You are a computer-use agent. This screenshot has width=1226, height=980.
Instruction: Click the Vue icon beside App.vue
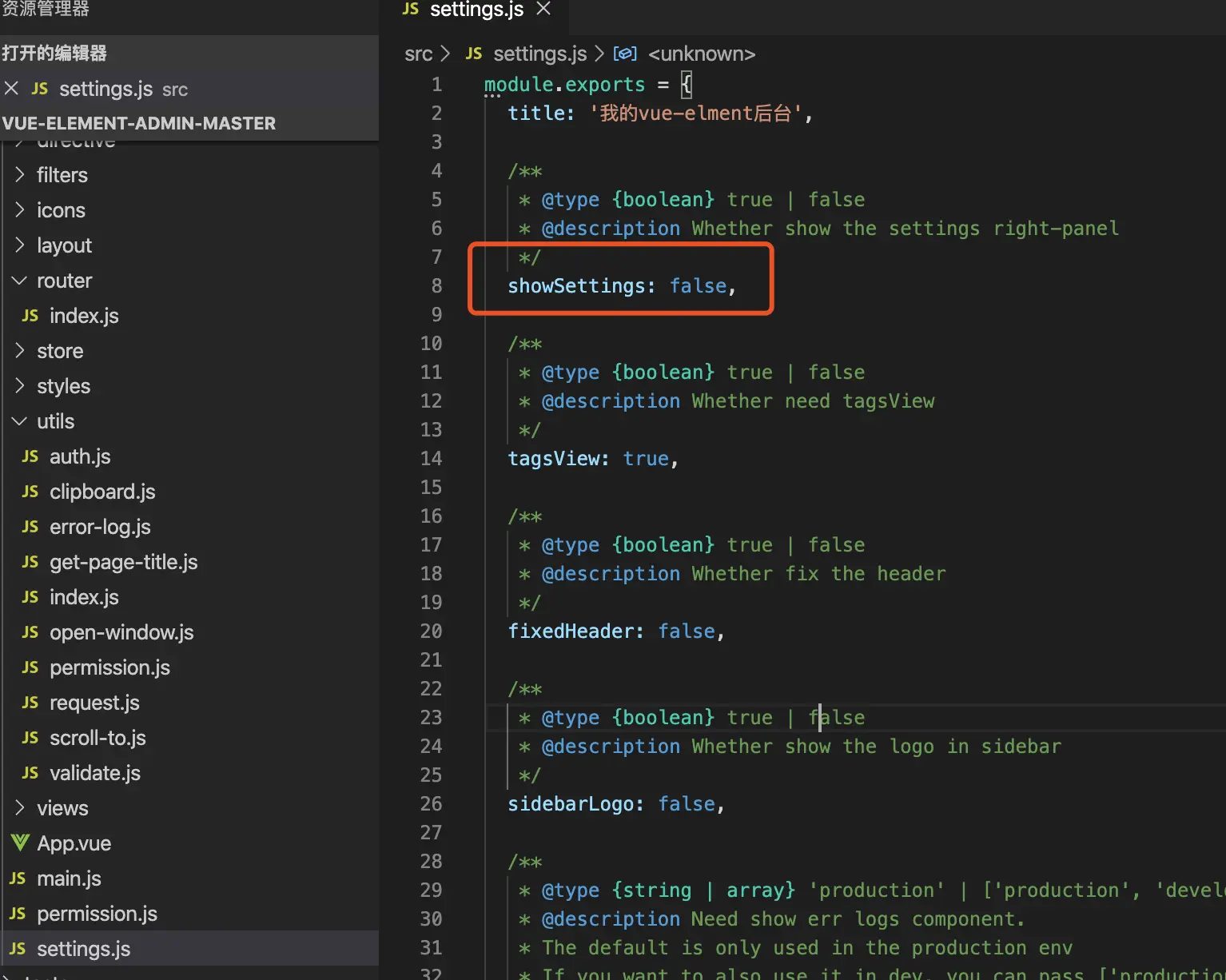pos(20,843)
